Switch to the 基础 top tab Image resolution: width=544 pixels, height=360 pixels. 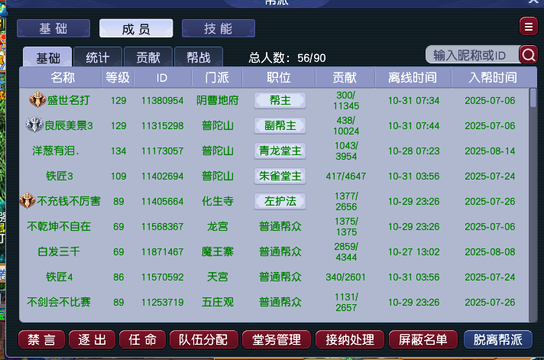53,28
